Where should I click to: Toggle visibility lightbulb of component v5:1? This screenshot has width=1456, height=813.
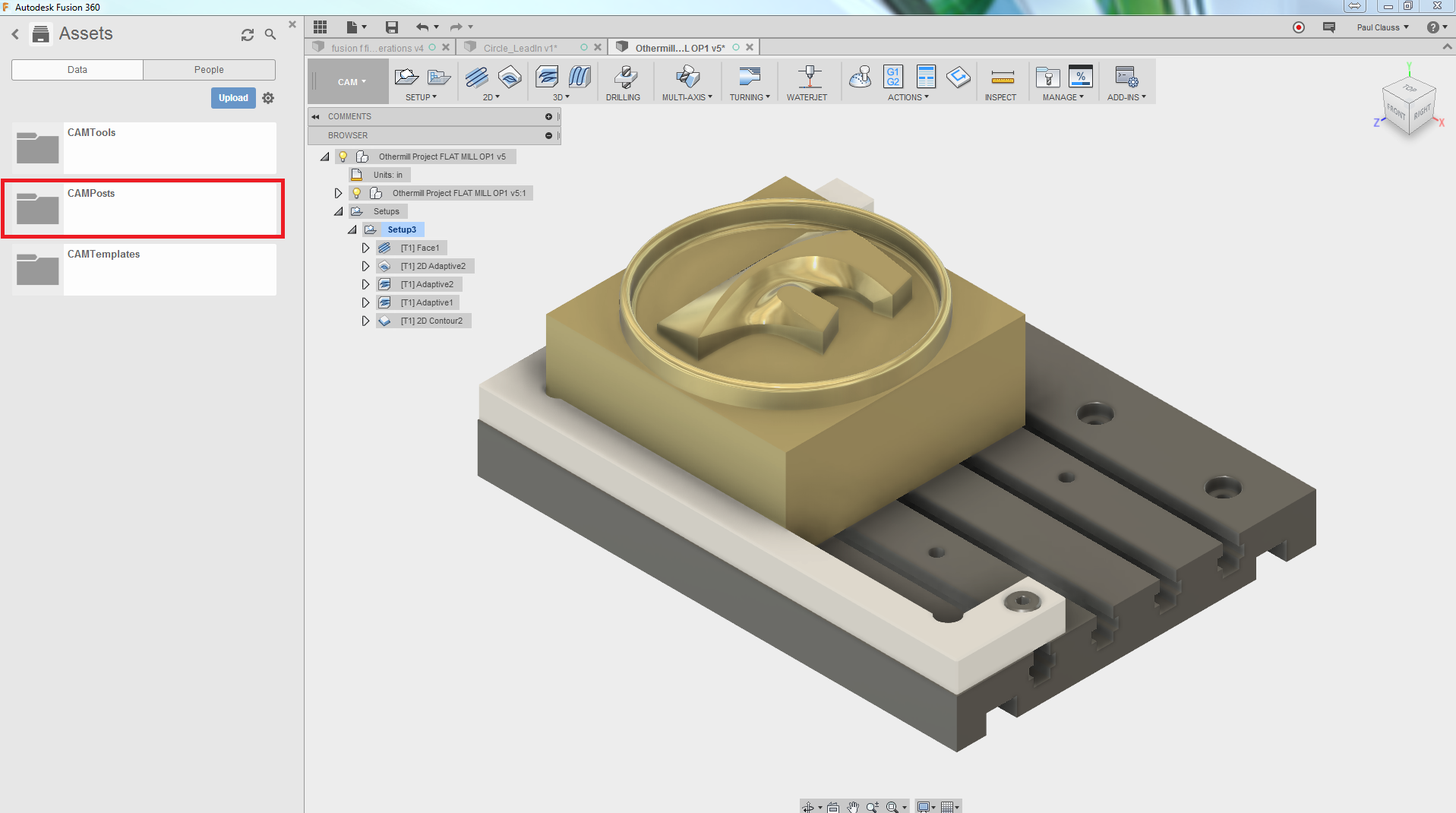[357, 193]
